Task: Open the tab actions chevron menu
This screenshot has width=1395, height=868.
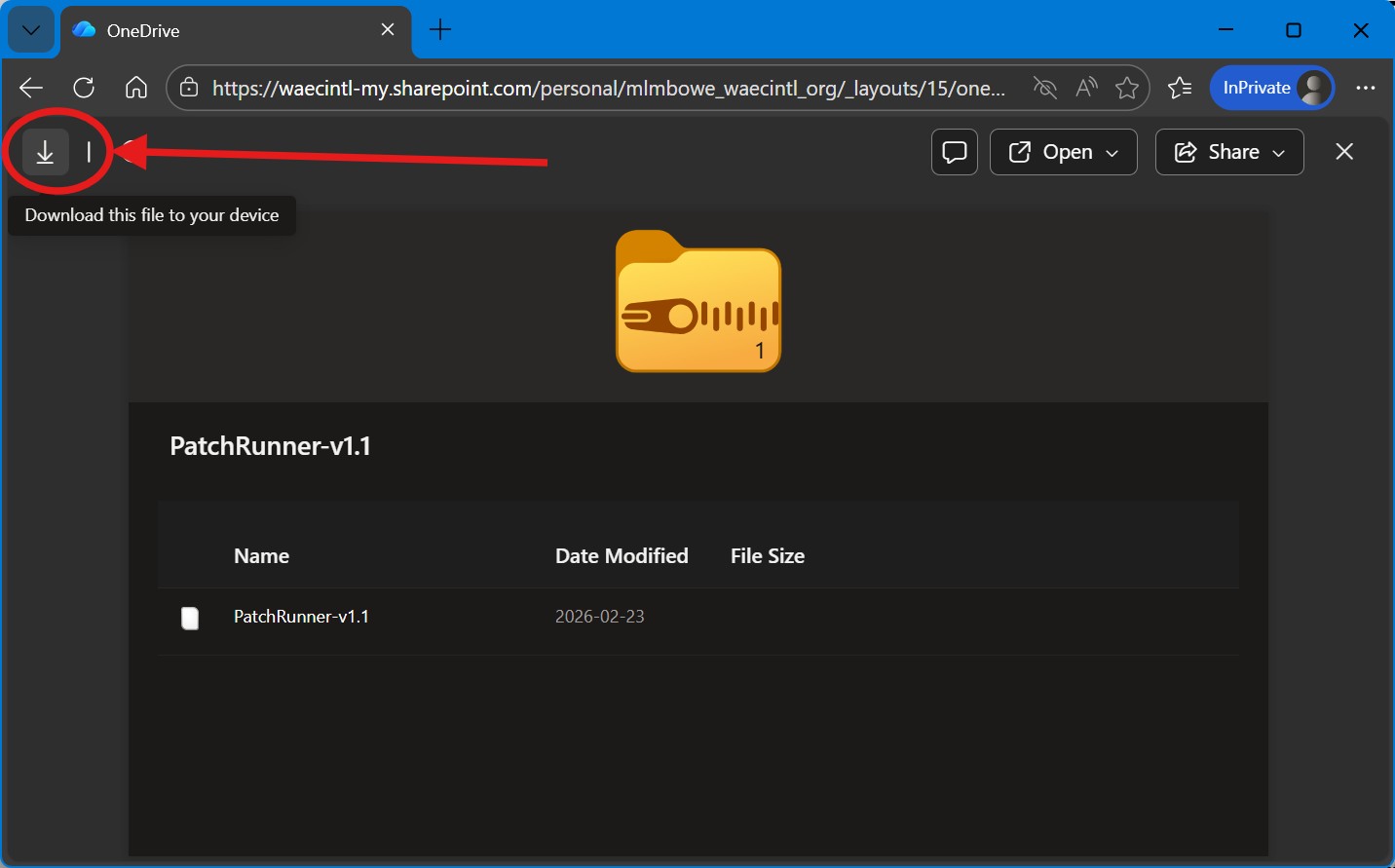Action: [30, 30]
